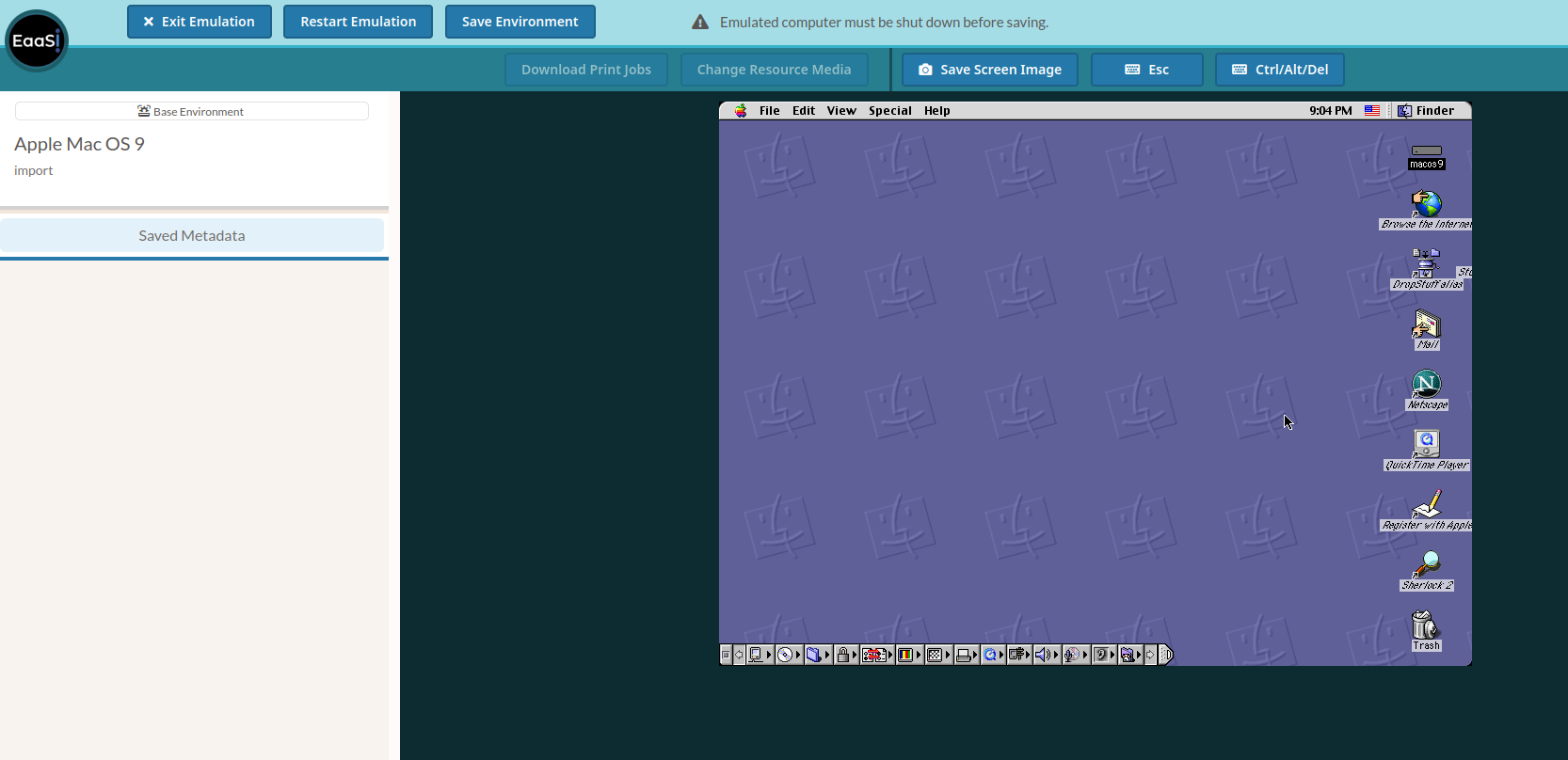Click Exit Emulation button
Viewport: 1568px width, 760px height.
point(200,22)
